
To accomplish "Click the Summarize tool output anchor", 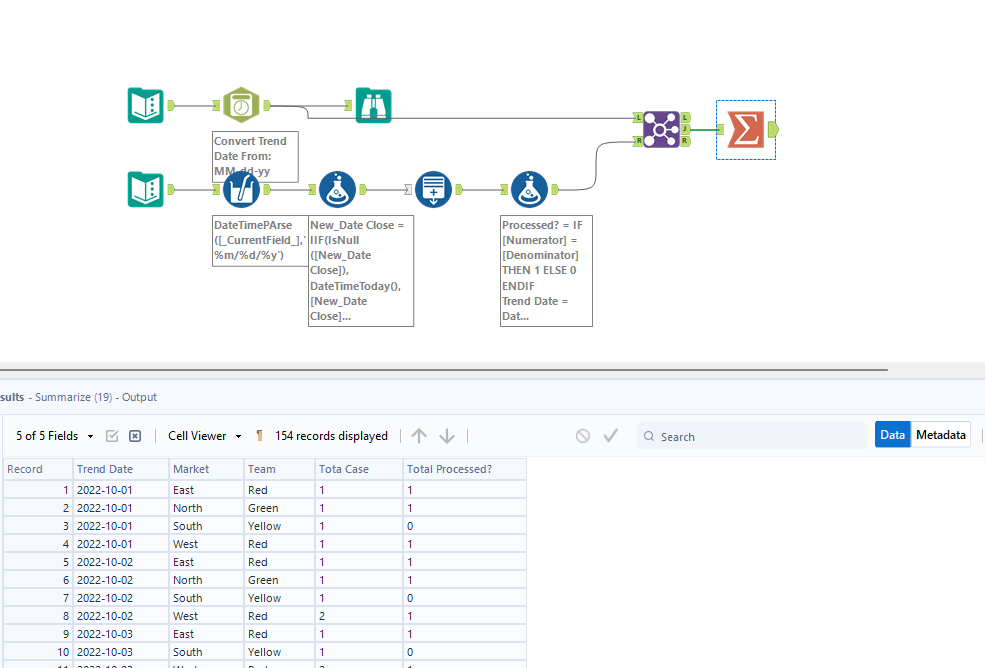I will [773, 129].
